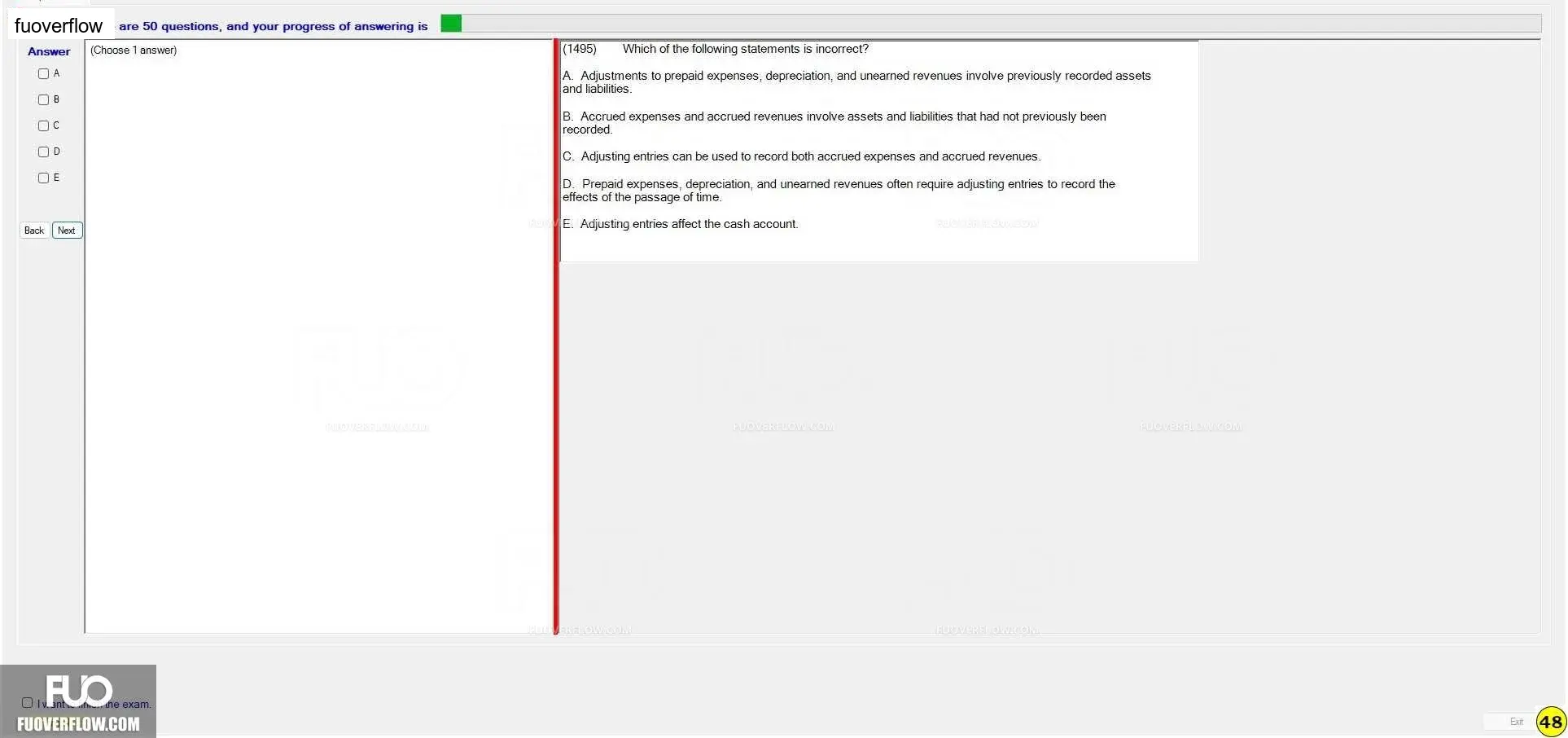This screenshot has height=738, width=1568.
Task: Check answer option D
Action: pos(44,152)
